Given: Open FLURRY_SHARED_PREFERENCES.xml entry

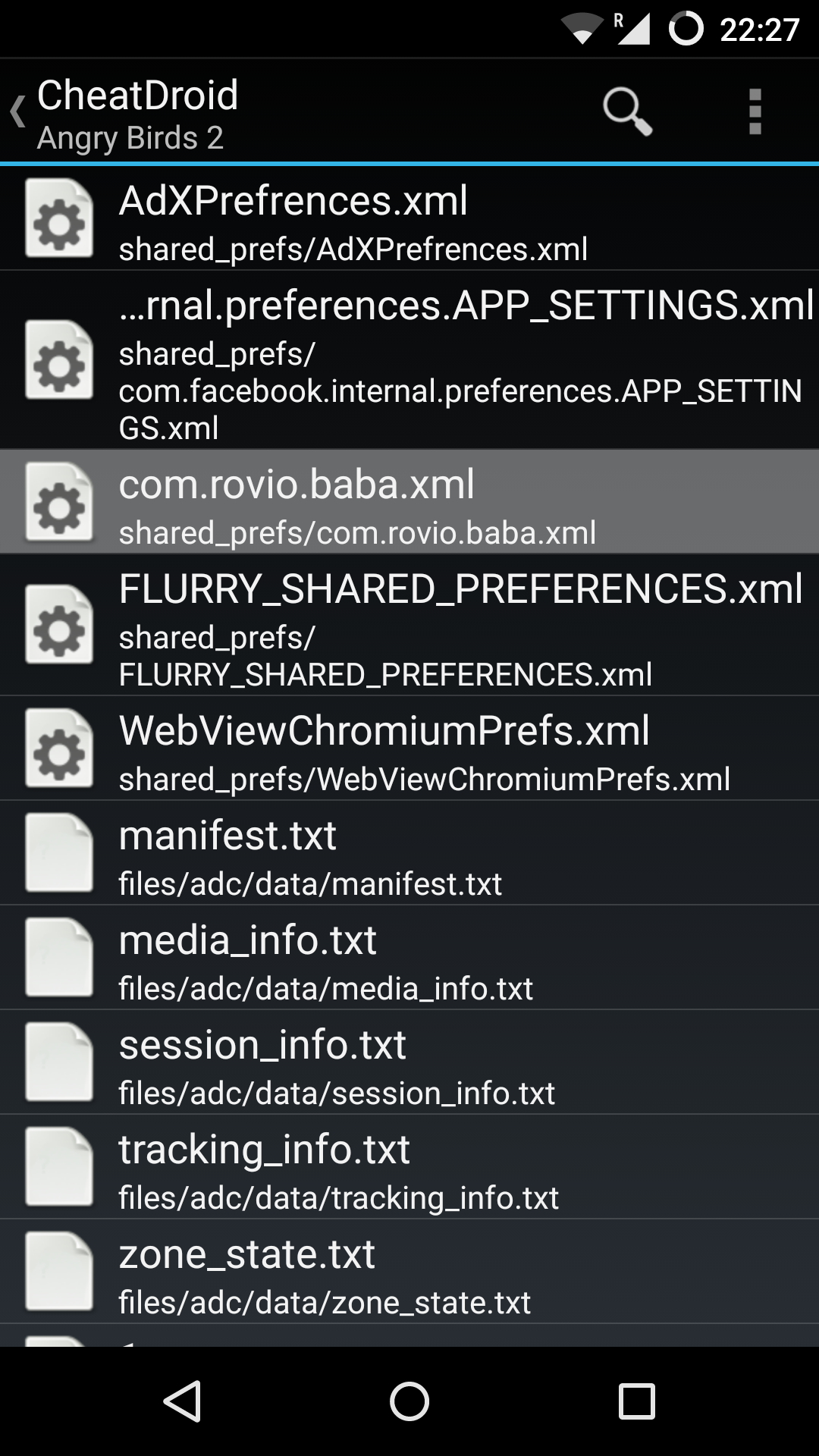Looking at the screenshot, I should click(409, 625).
